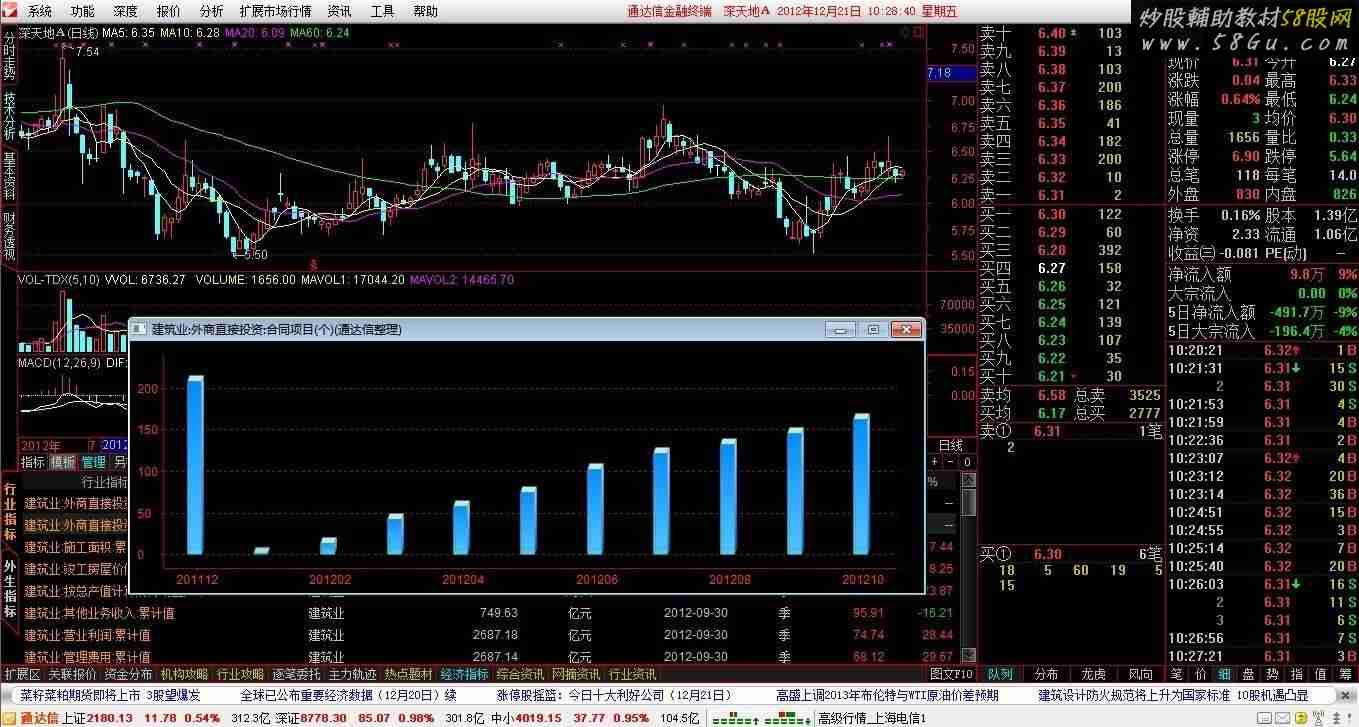Click the indicator list vertical scrollbar thumb
This screenshot has width=1359, height=727.
967,501
